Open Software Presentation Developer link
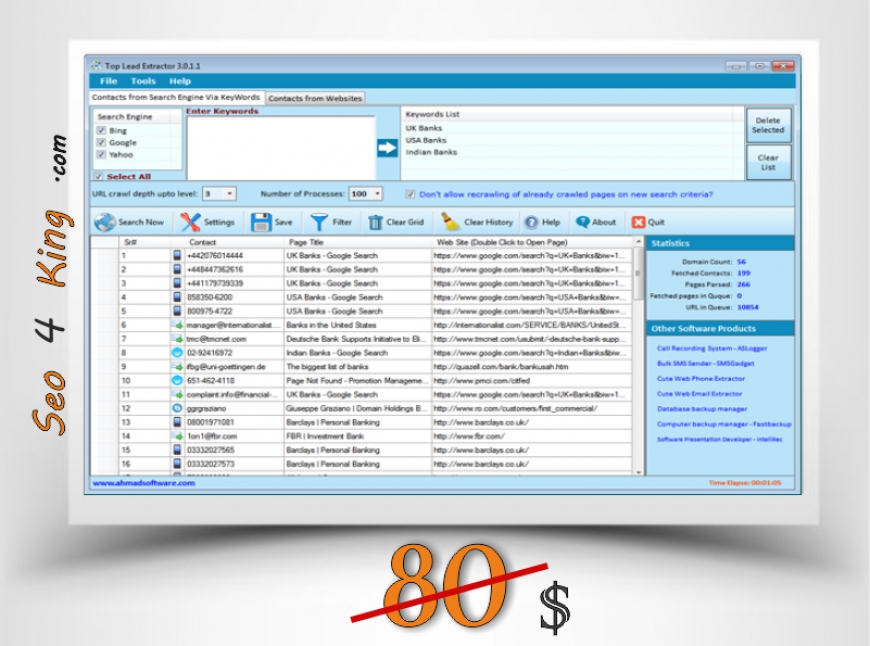The width and height of the screenshot is (870, 646). click(x=720, y=439)
